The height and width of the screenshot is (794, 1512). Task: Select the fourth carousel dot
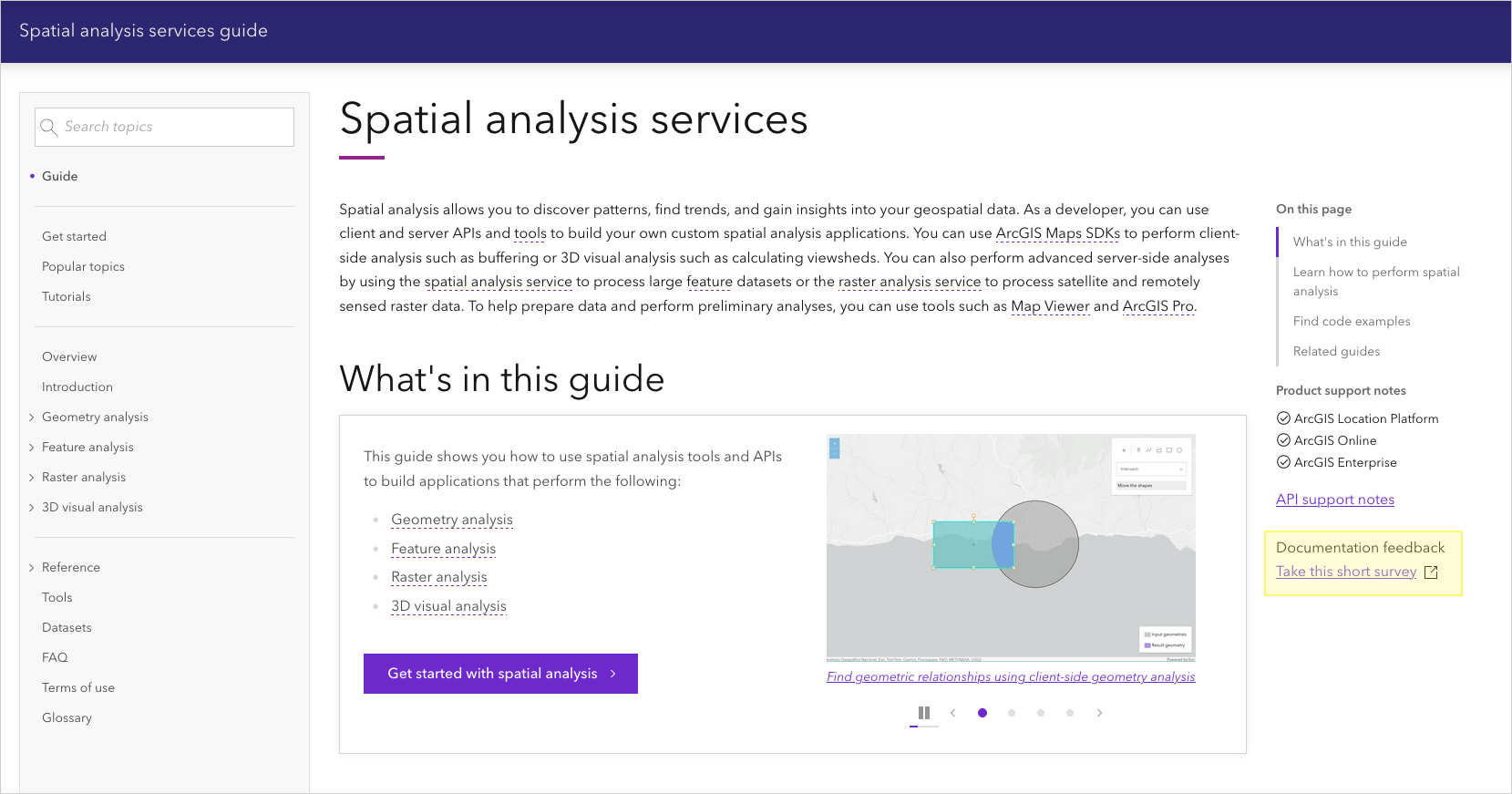click(1070, 713)
